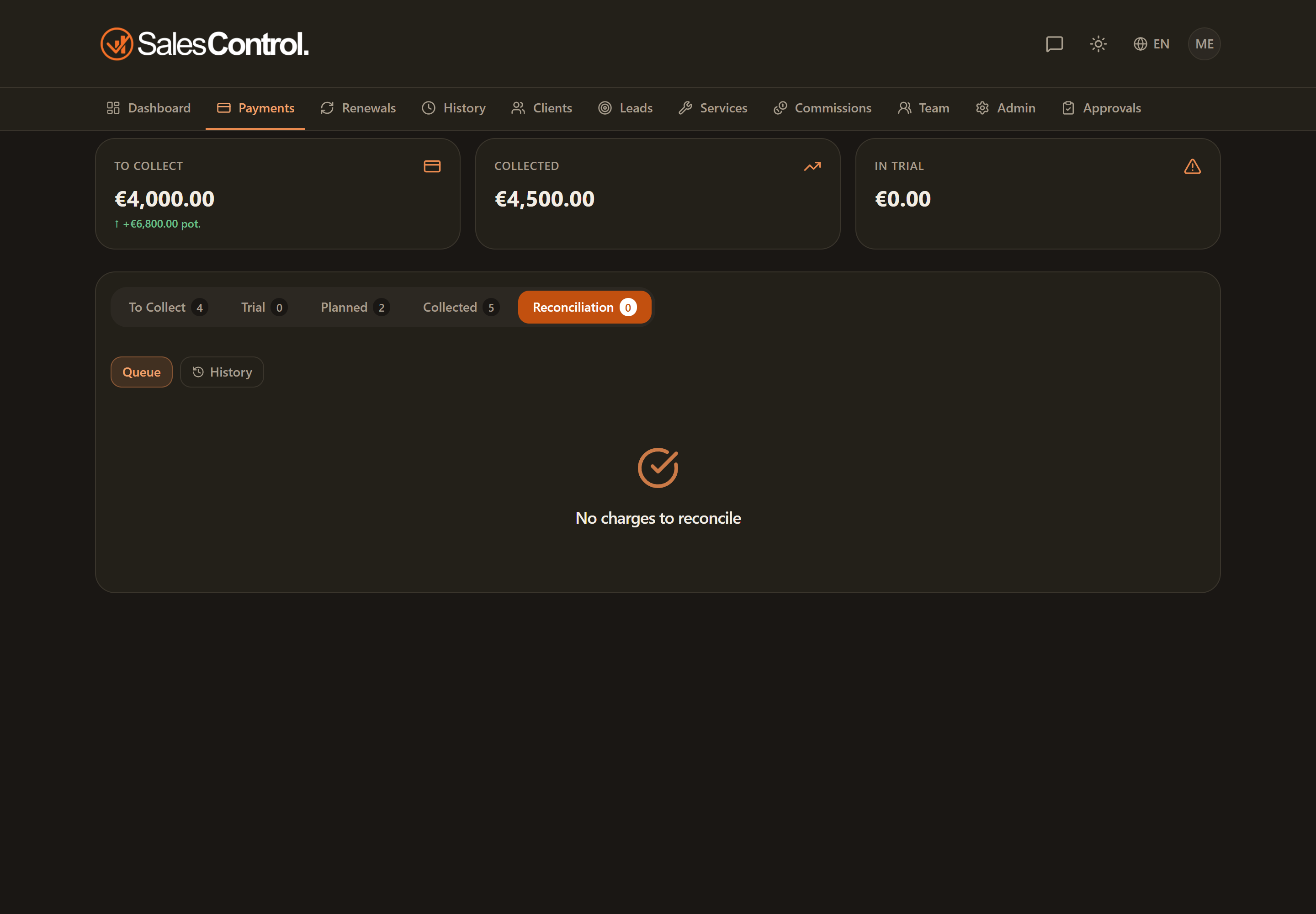Select the Payments nav tab

[255, 108]
